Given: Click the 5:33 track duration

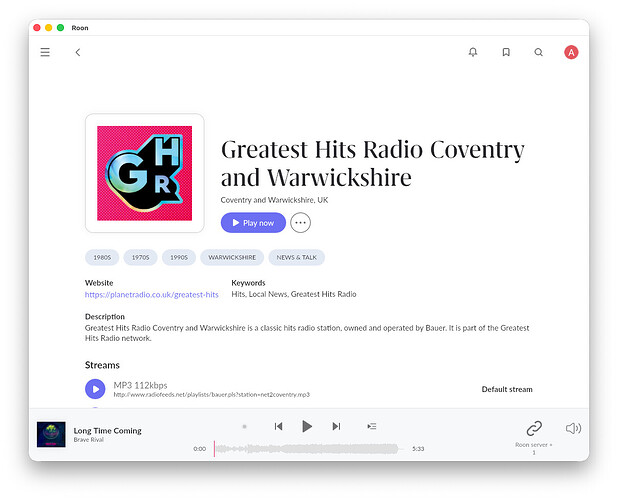Looking at the screenshot, I should coord(418,449).
